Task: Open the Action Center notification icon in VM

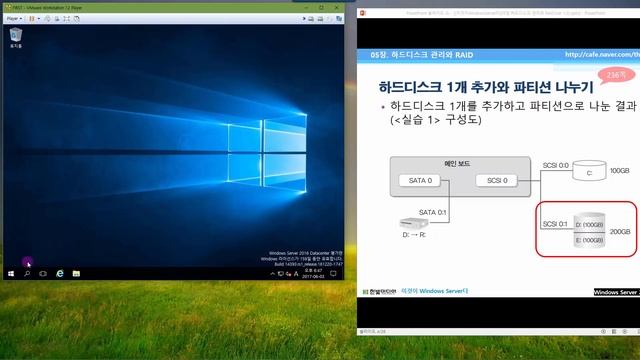Action: [333, 273]
